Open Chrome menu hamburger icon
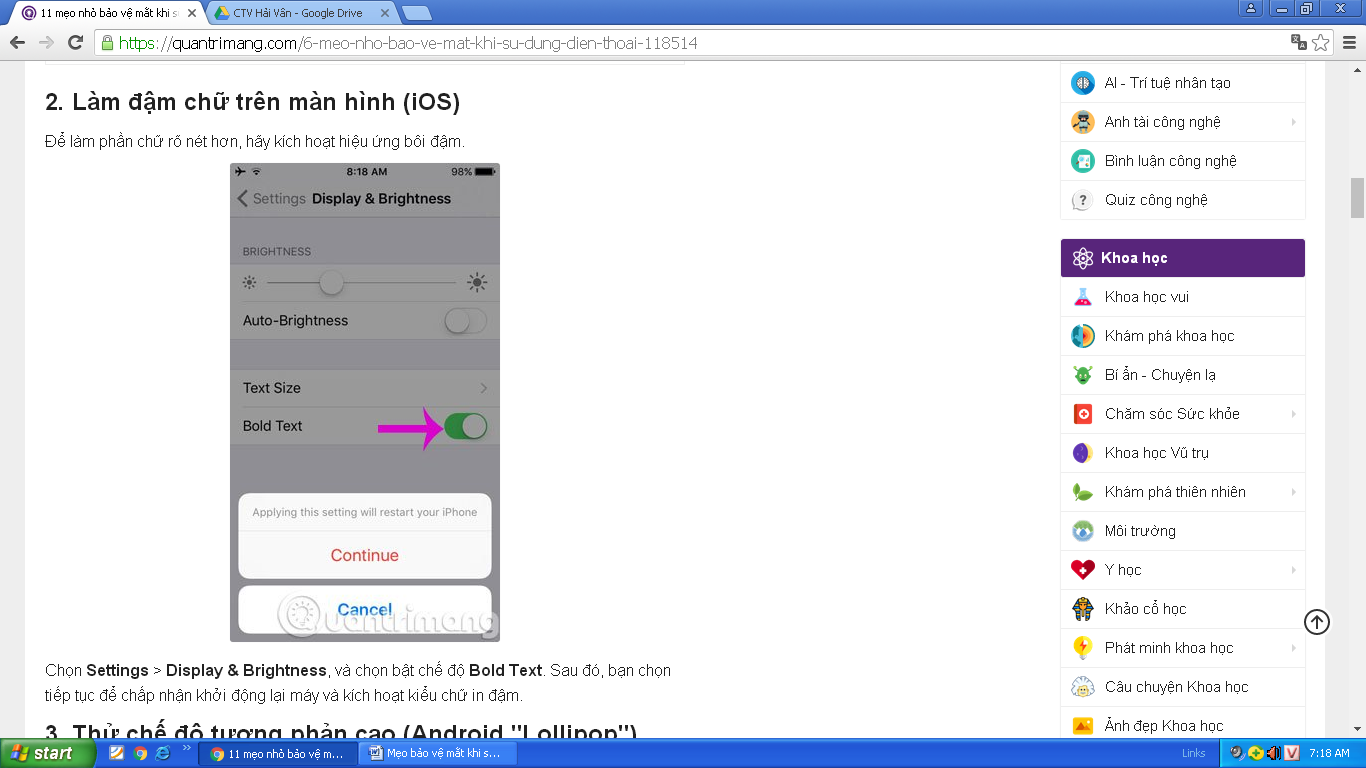The image size is (1366, 768). pos(1349,43)
